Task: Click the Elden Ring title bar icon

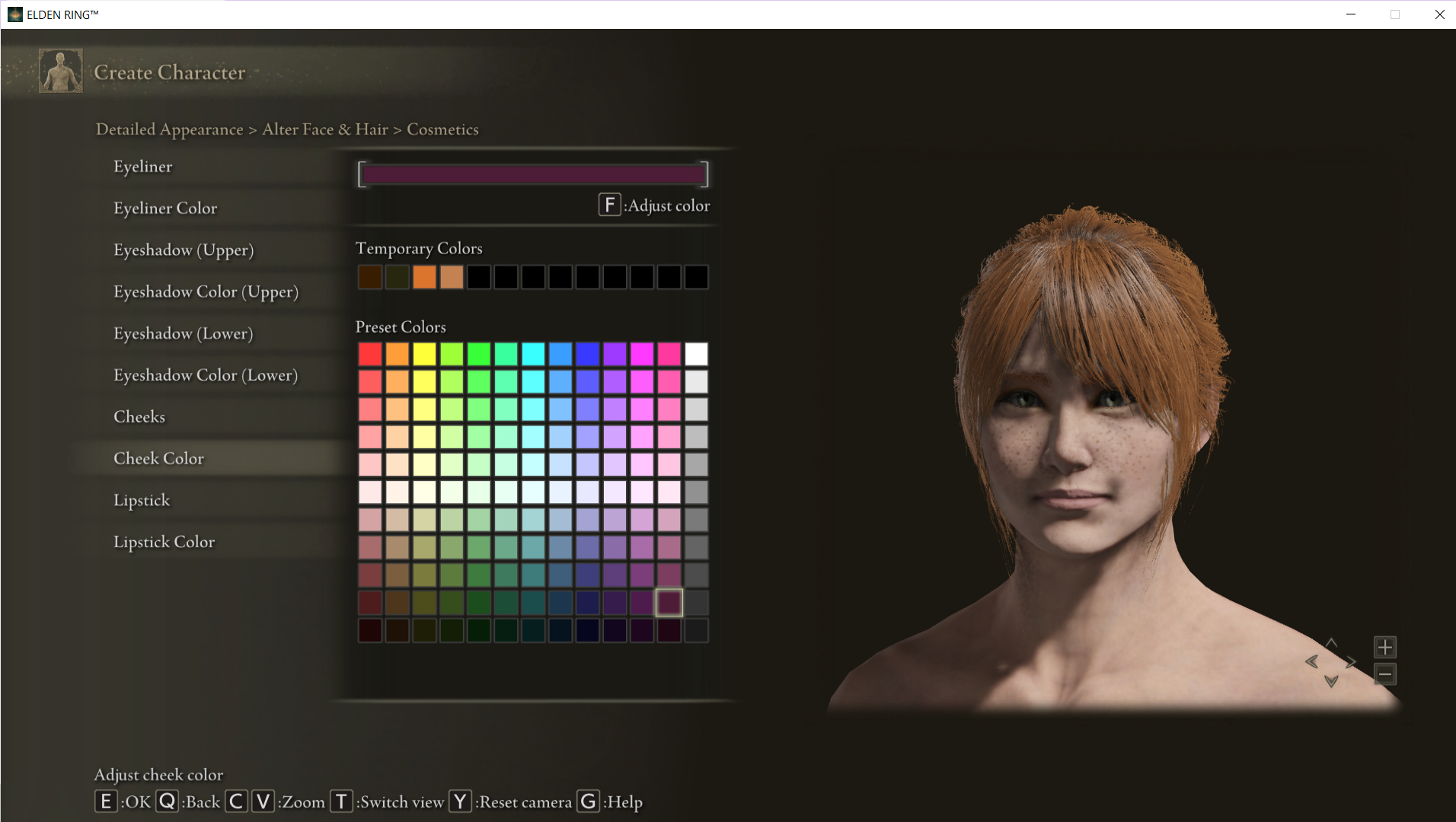Action: click(14, 14)
